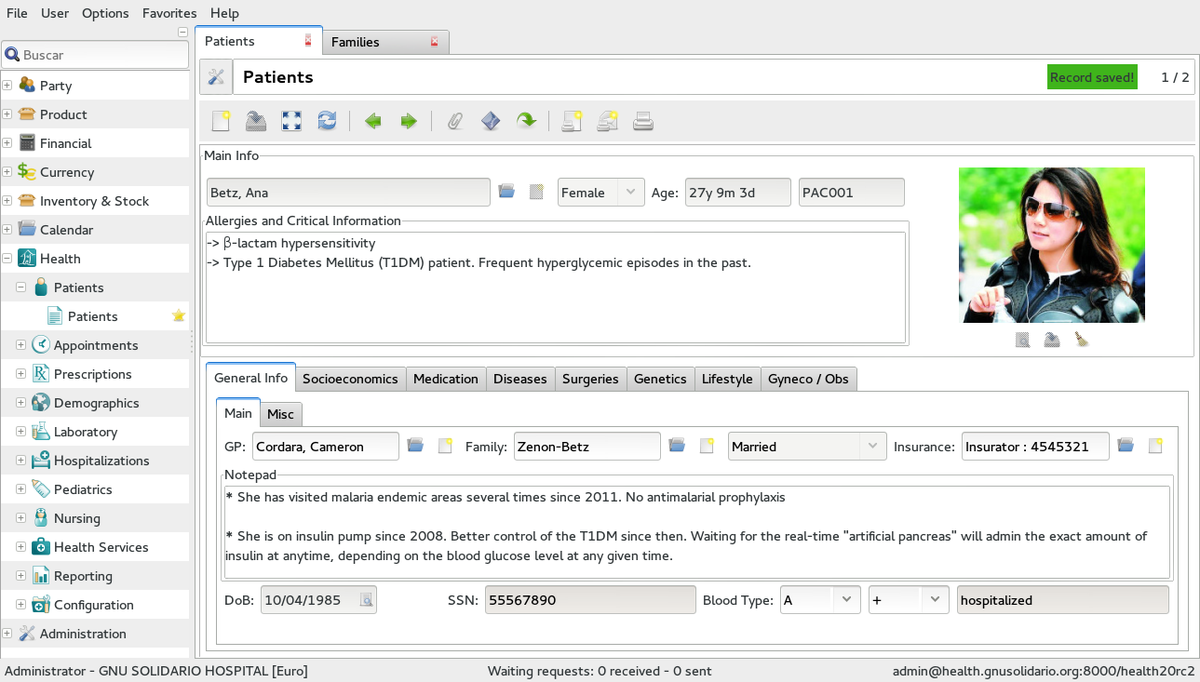The width and height of the screenshot is (1200, 682).
Task: Reload the record with the refresh icon
Action: (x=327, y=121)
